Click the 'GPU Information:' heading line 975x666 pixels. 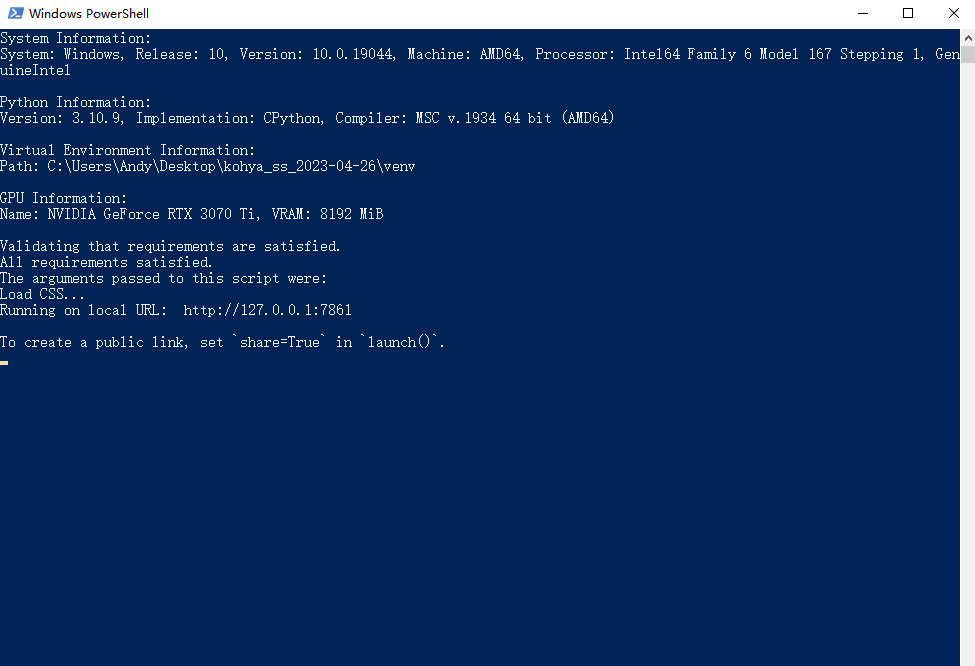[64, 198]
